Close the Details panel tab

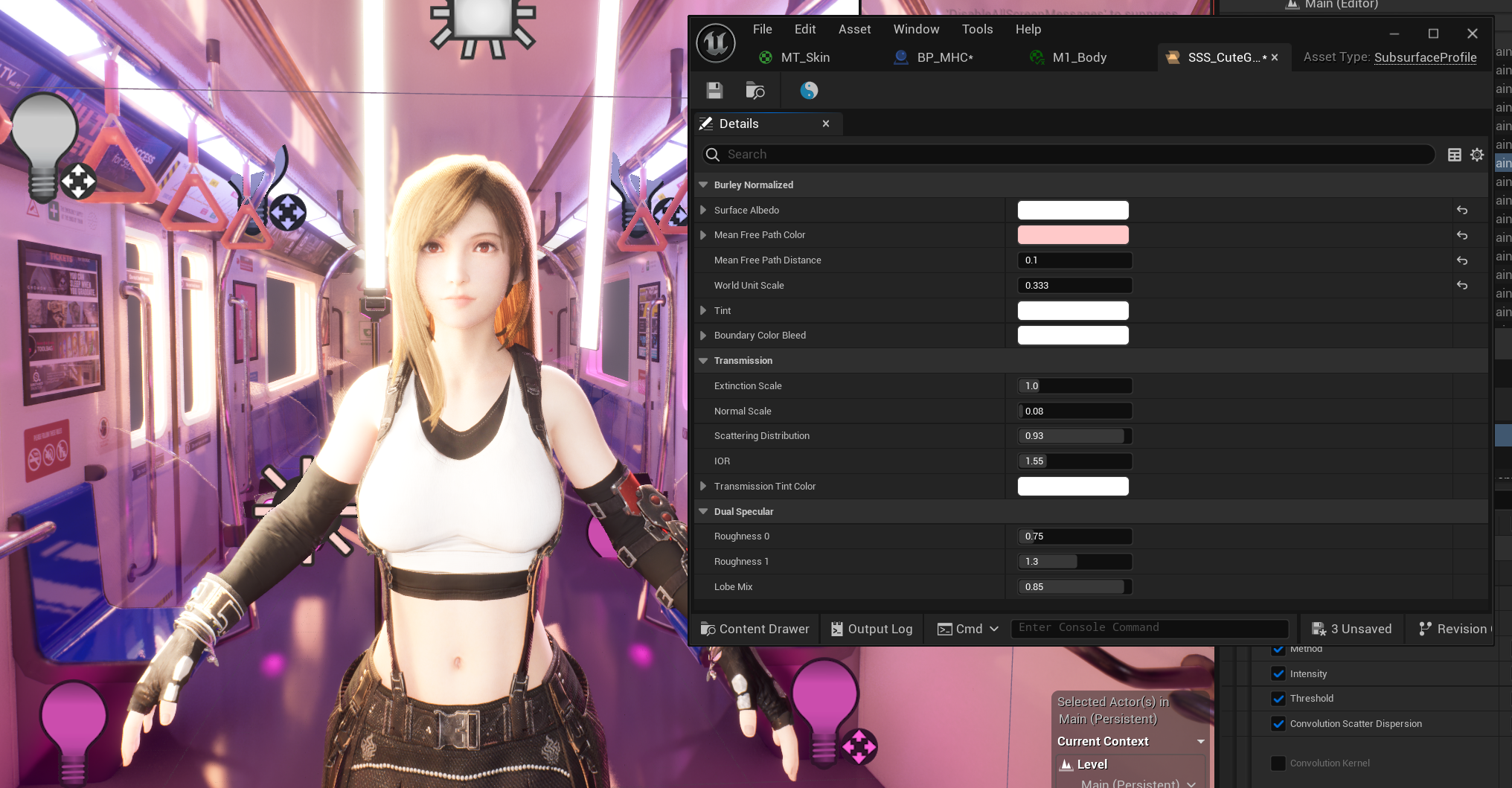[x=826, y=124]
